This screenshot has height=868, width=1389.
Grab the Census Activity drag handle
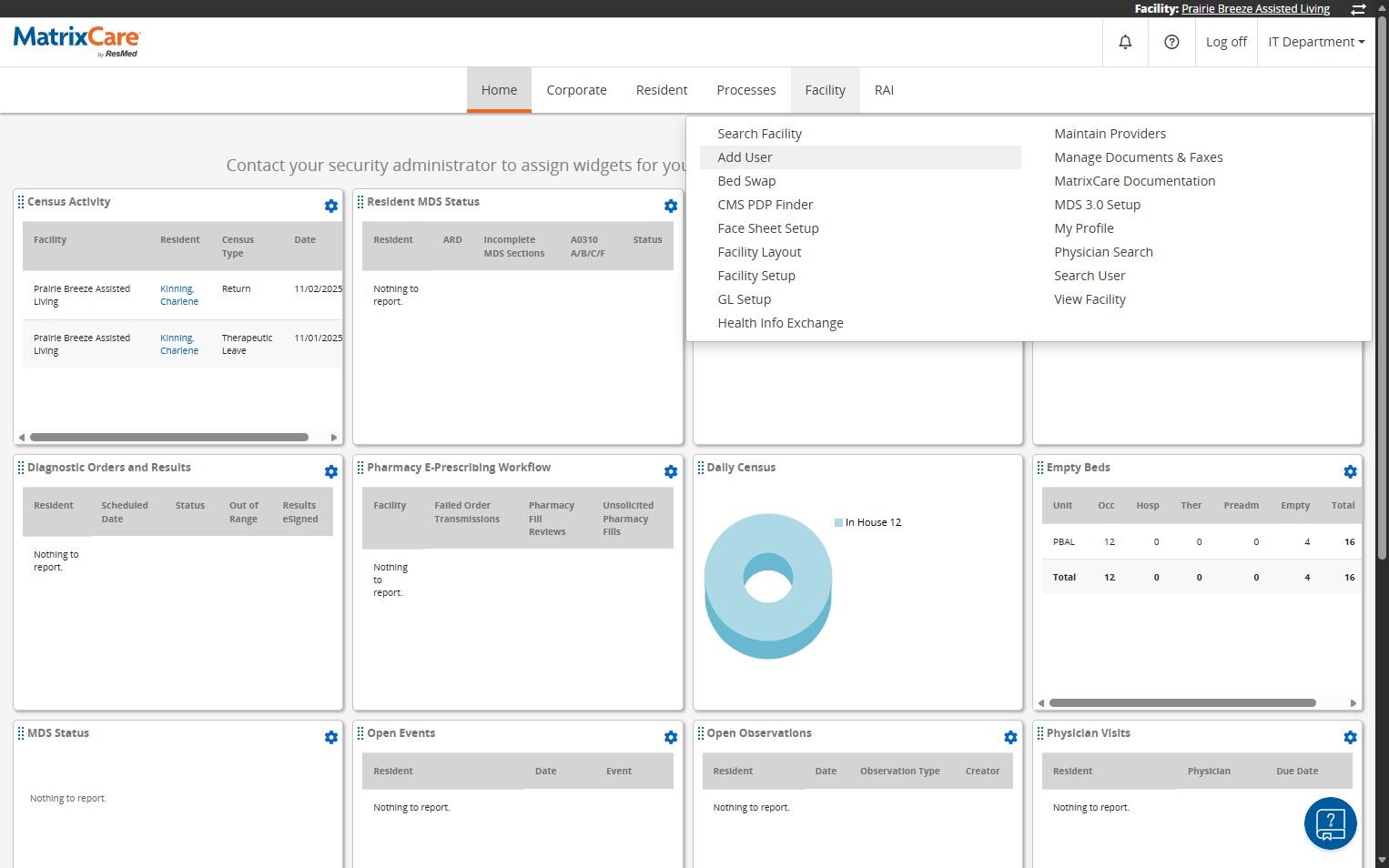coord(21,202)
